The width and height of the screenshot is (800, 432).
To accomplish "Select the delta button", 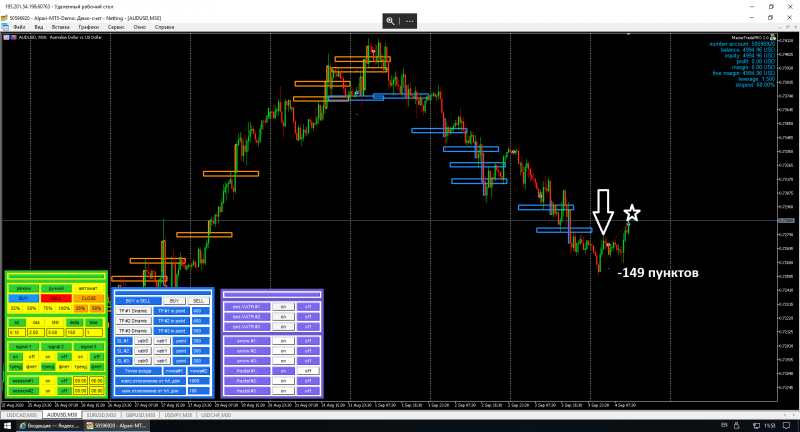I will (74, 322).
